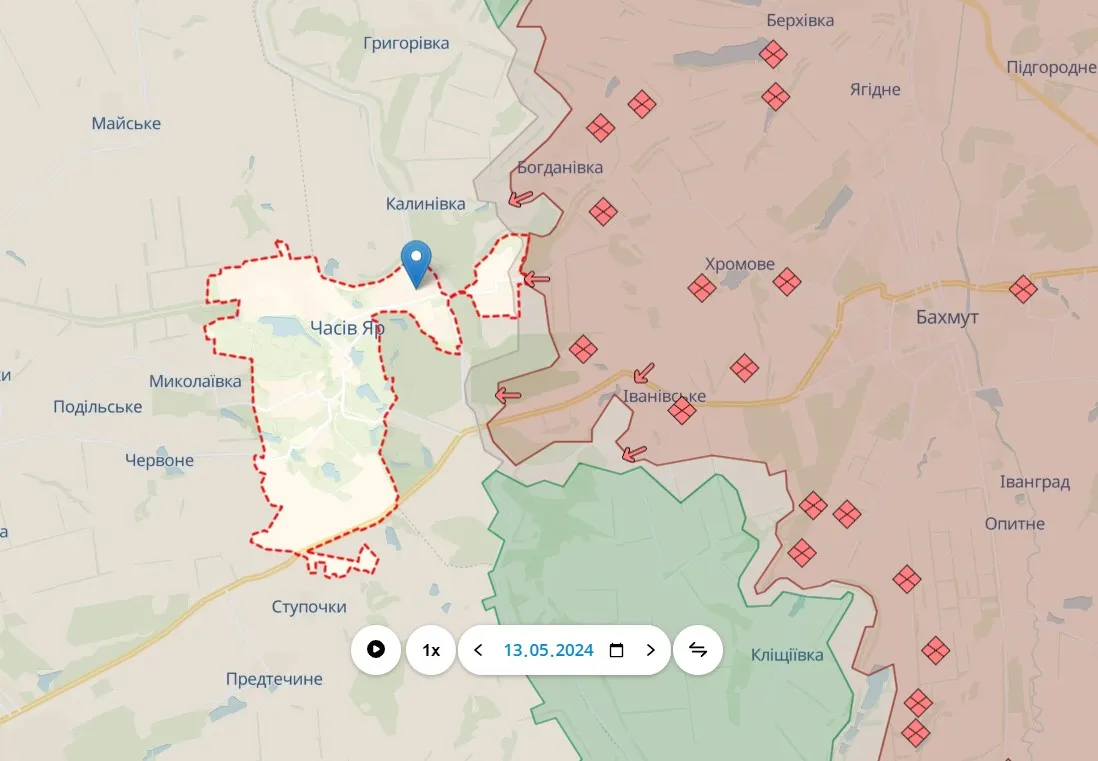The image size is (1098, 761).
Task: Click the combat marker beside Берхівка
Action: [x=773, y=54]
